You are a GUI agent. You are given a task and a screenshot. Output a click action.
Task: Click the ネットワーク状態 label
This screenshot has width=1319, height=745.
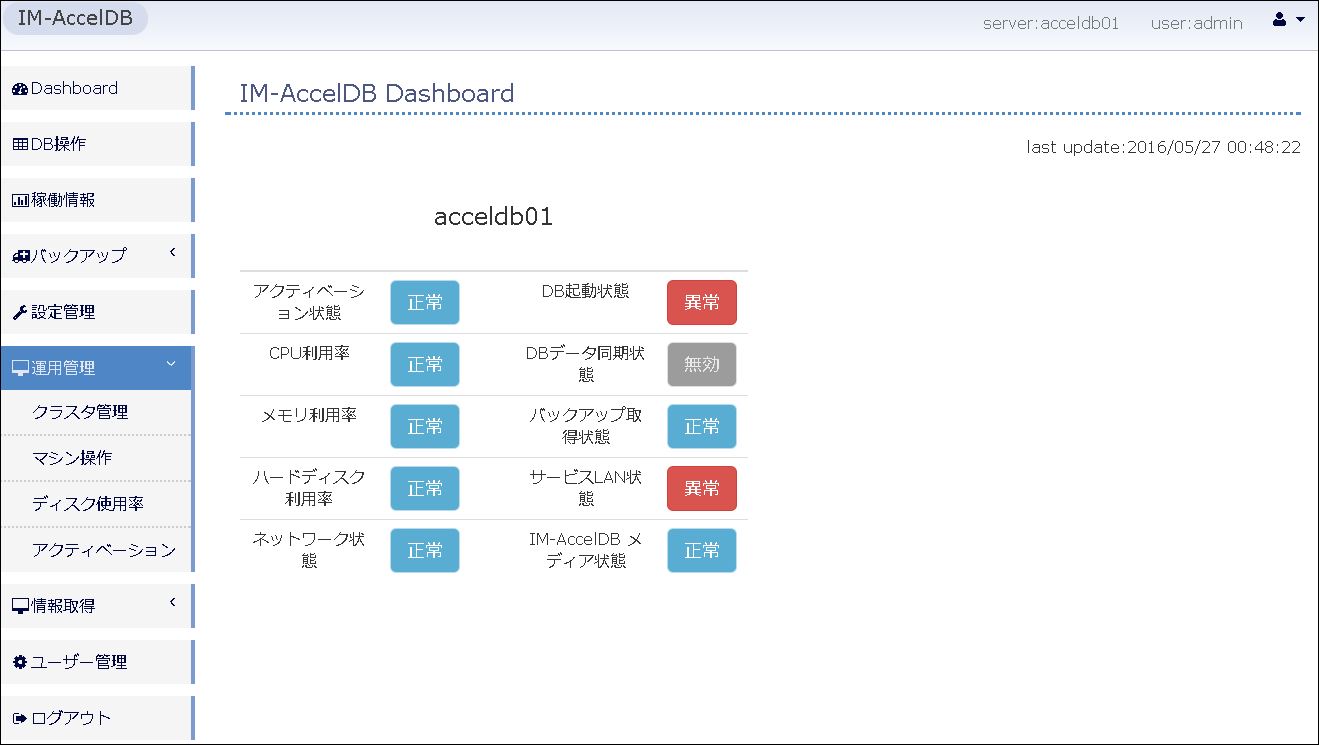(309, 550)
